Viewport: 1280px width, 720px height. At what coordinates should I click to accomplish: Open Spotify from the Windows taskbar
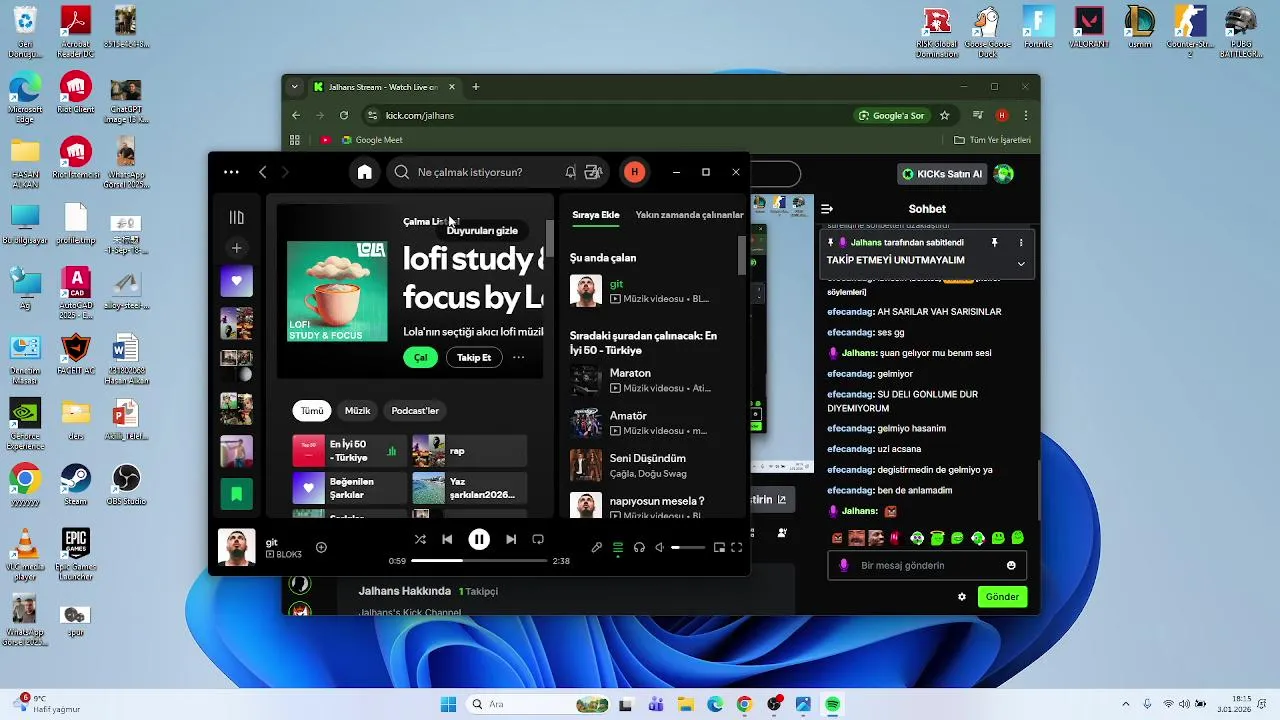(832, 704)
